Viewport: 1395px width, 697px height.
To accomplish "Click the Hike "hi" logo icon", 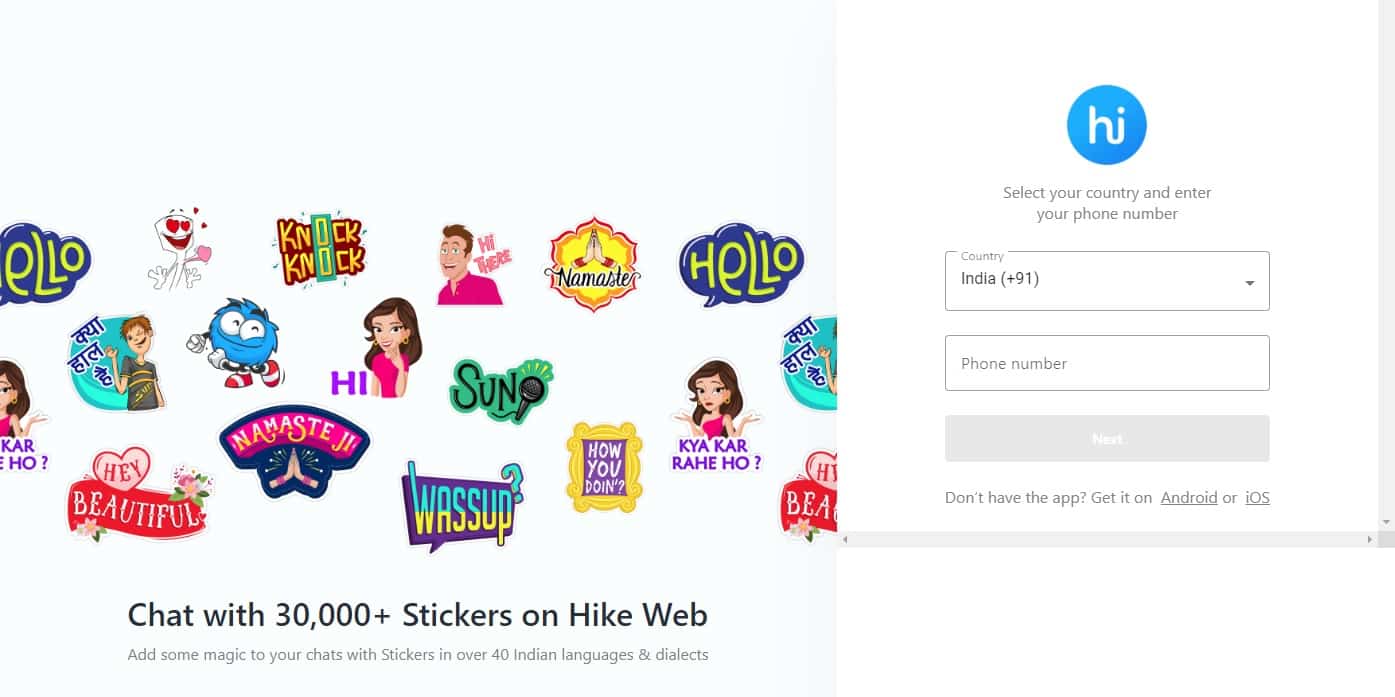I will pos(1106,123).
